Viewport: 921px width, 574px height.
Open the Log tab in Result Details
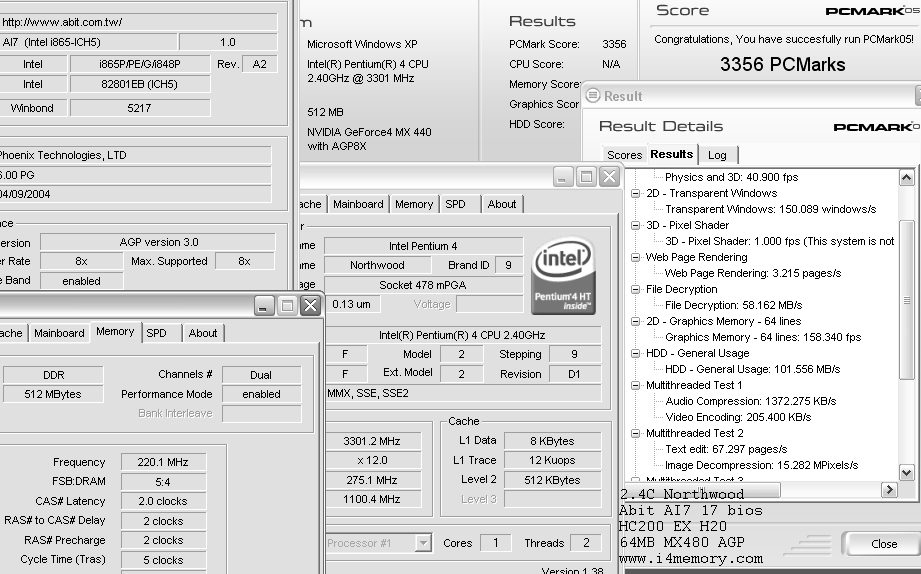(x=717, y=155)
